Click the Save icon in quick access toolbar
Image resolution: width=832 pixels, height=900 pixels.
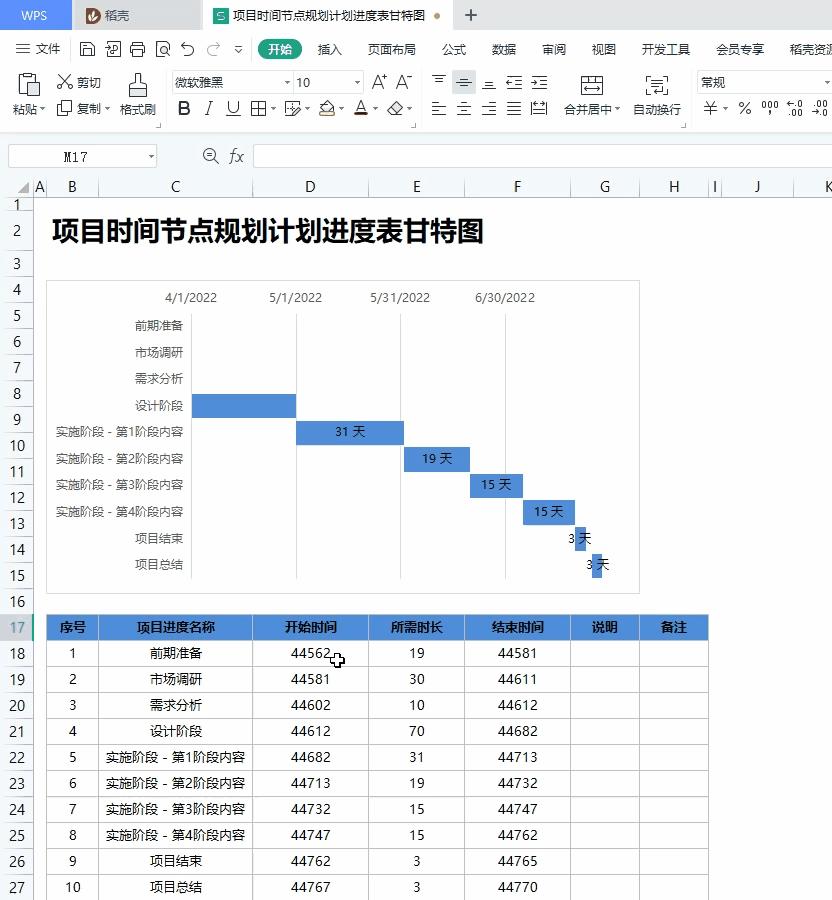[x=88, y=48]
